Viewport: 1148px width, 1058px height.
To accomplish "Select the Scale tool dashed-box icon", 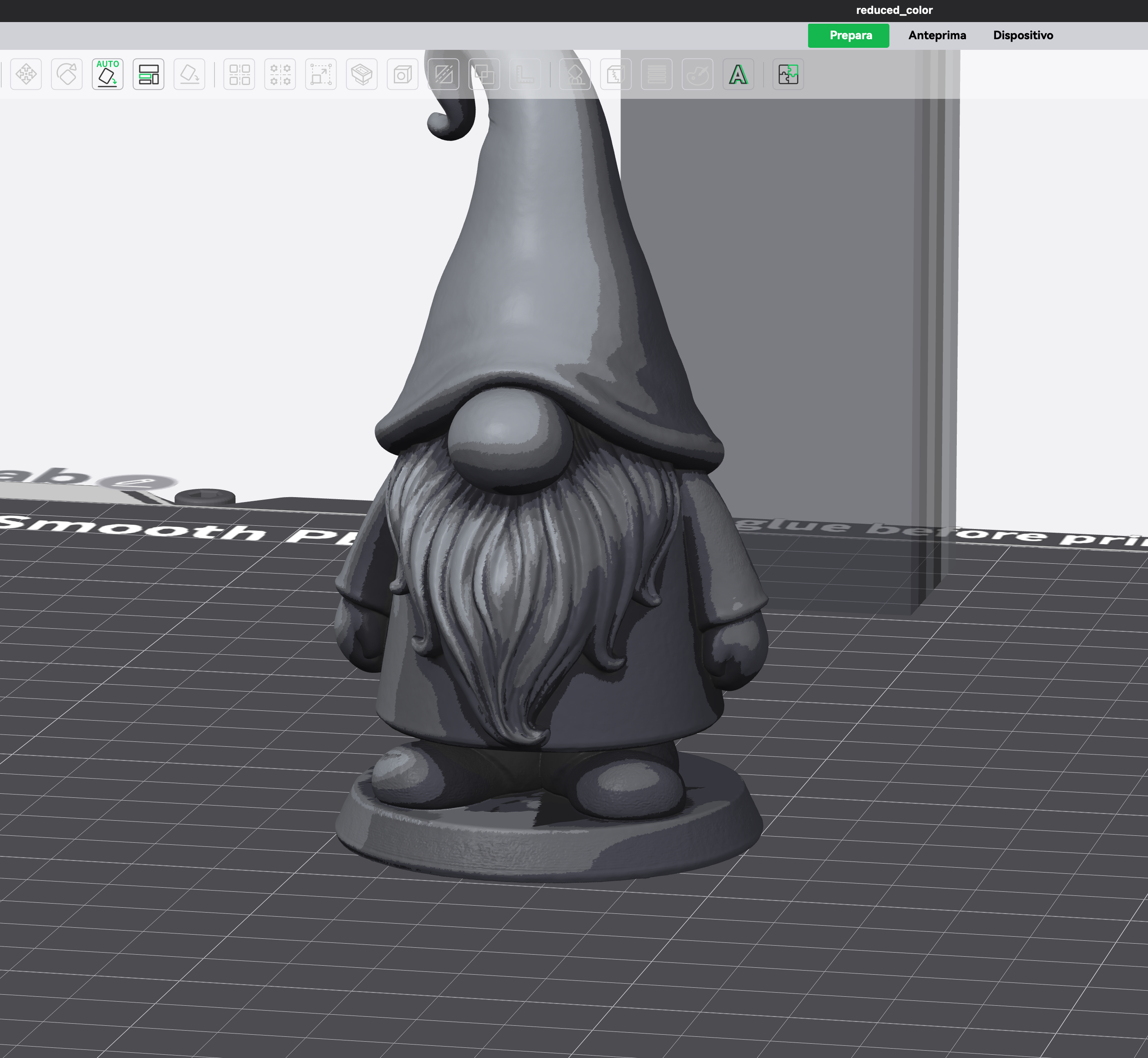I will tap(321, 74).
